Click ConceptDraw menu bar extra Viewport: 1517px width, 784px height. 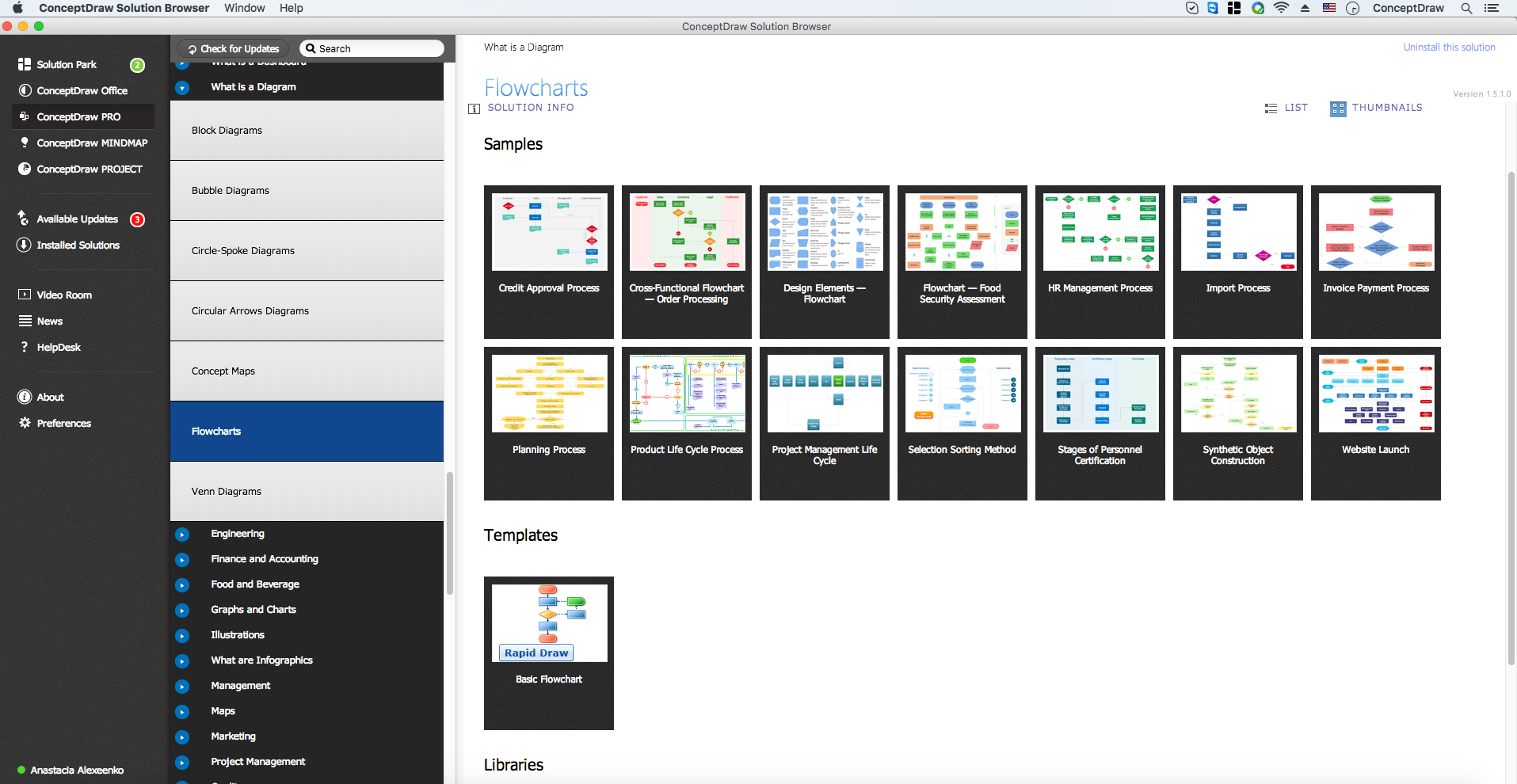click(1408, 8)
